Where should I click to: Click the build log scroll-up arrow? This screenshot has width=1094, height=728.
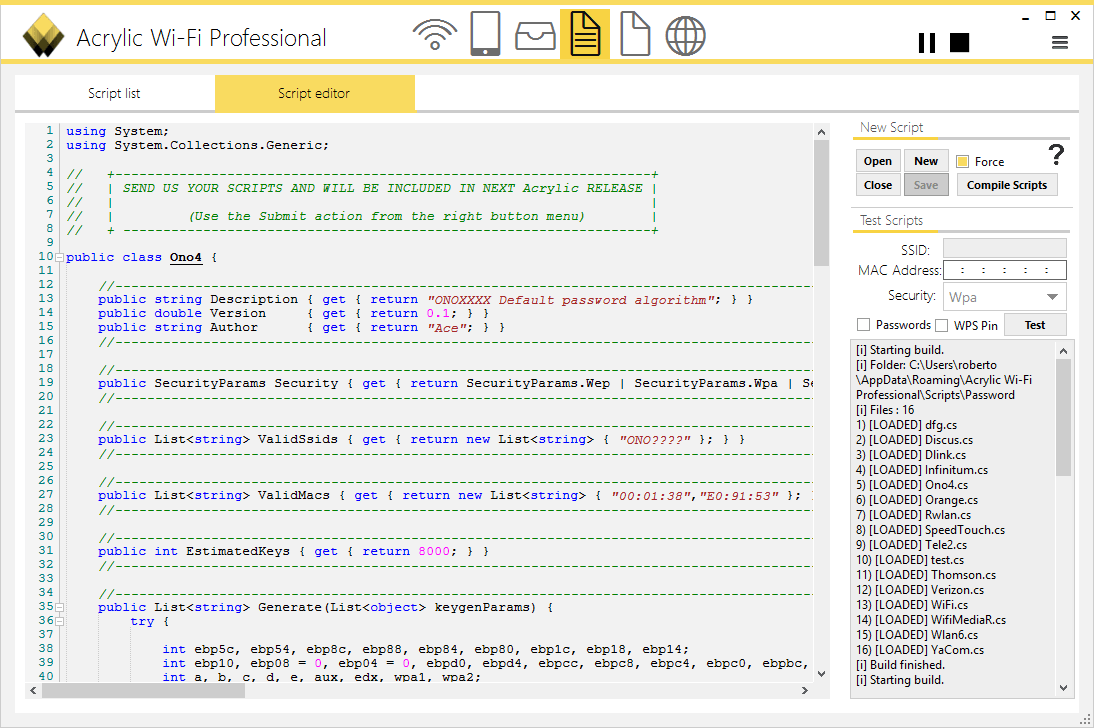pos(1063,350)
